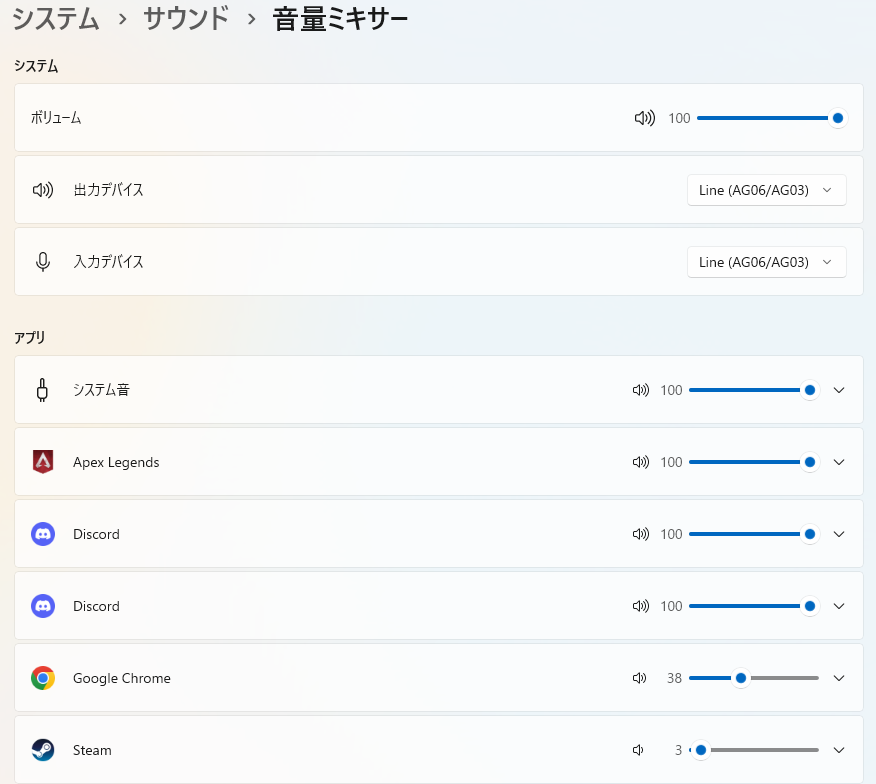Expand the Steam row chevron
Viewport: 876px width, 784px height.
pos(839,750)
